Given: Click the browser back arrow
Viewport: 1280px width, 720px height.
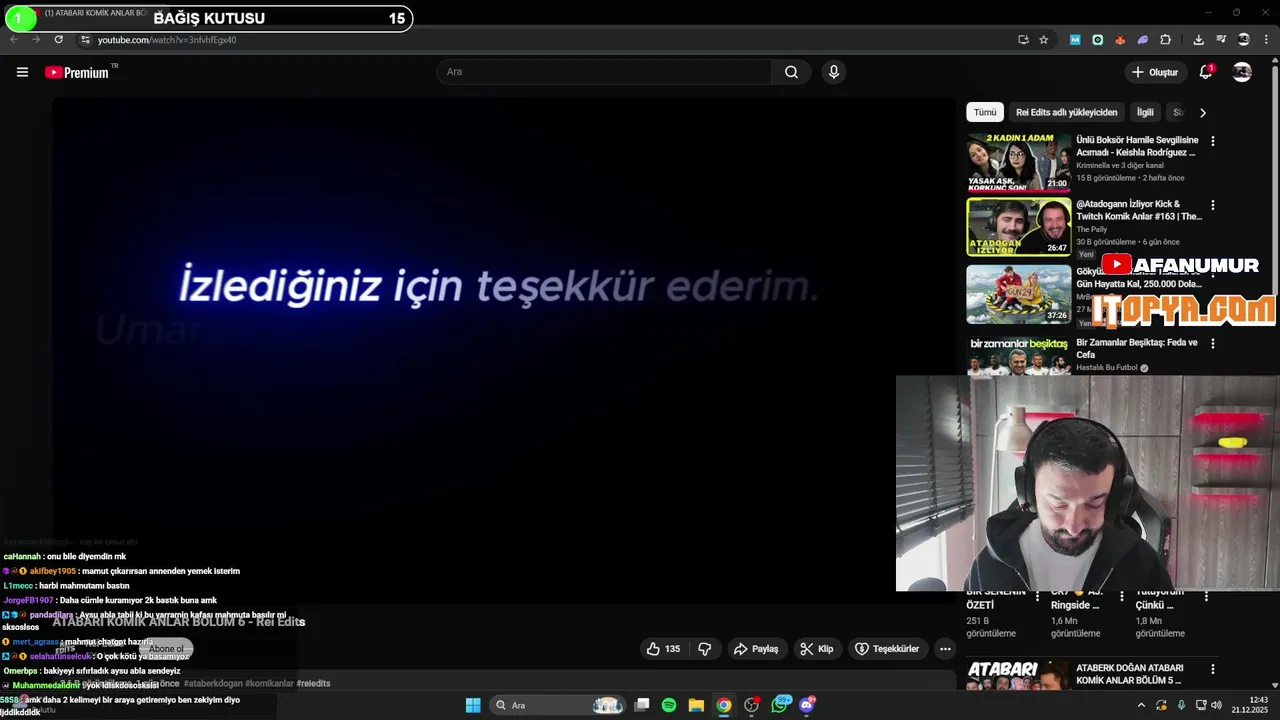Looking at the screenshot, I should (x=14, y=40).
